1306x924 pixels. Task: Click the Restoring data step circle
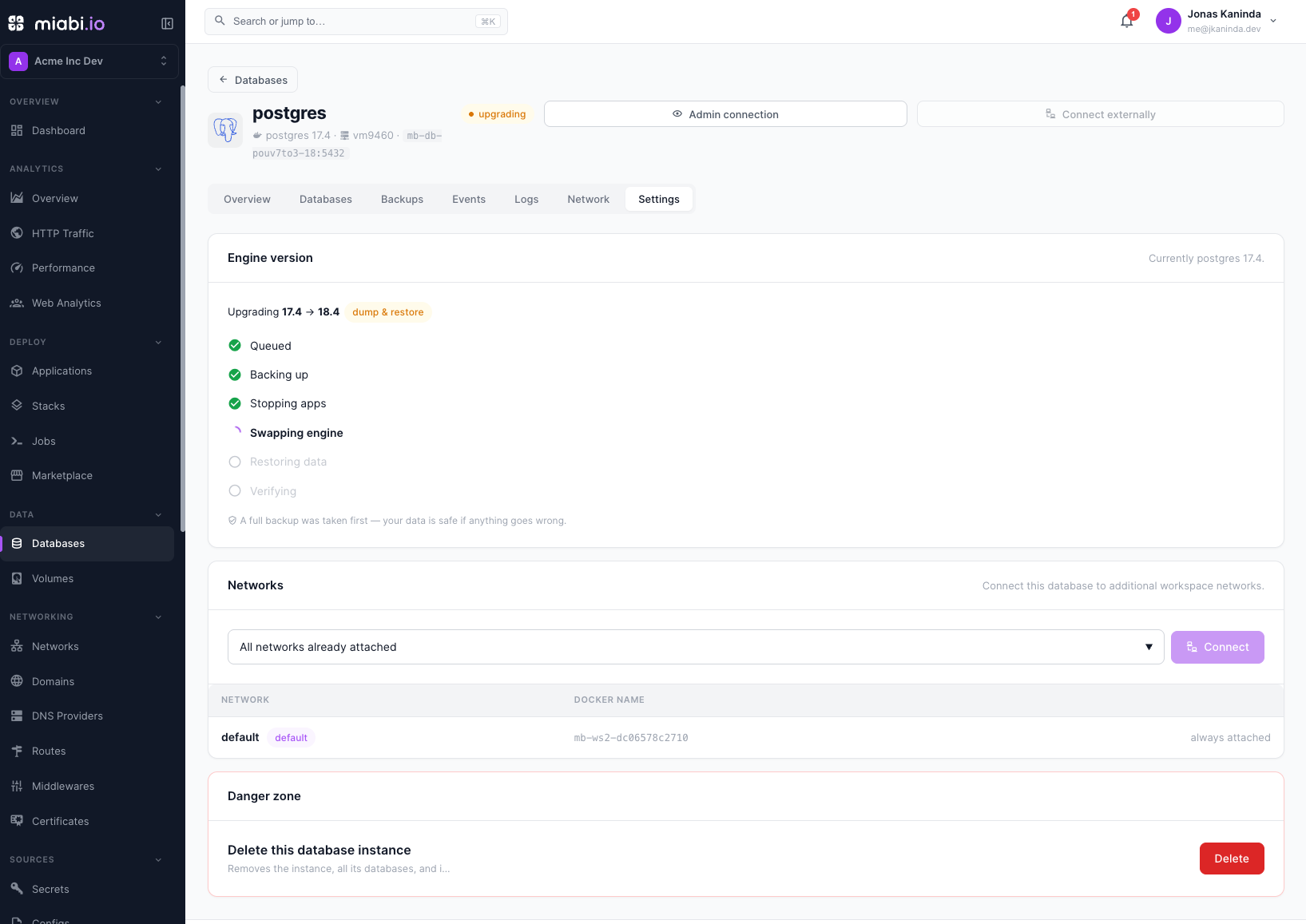tap(235, 462)
